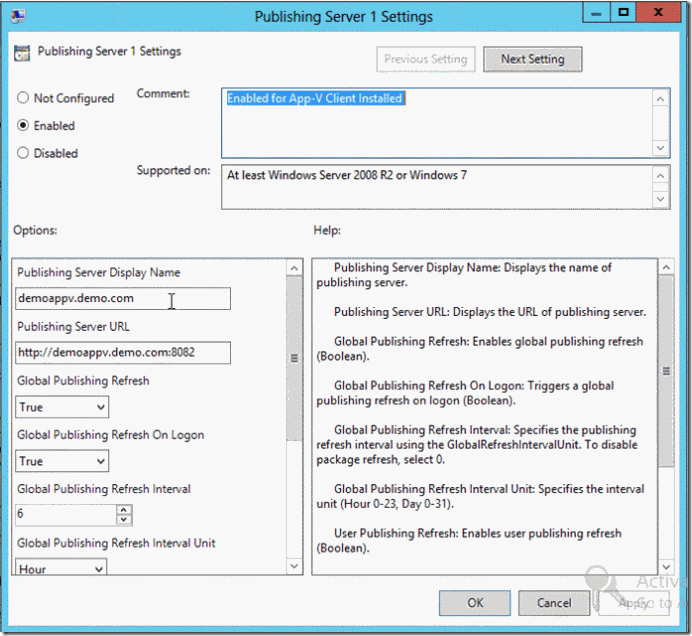This screenshot has width=692, height=636.
Task: Click the Help panel scrollbar thumb
Action: click(x=666, y=371)
